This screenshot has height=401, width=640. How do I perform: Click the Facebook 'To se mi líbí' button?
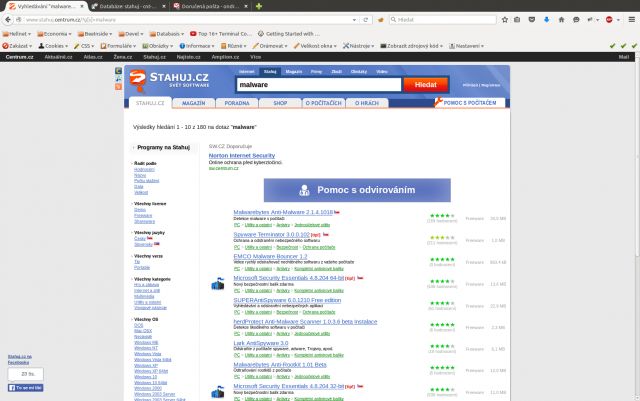pyautogui.click(x=26, y=387)
